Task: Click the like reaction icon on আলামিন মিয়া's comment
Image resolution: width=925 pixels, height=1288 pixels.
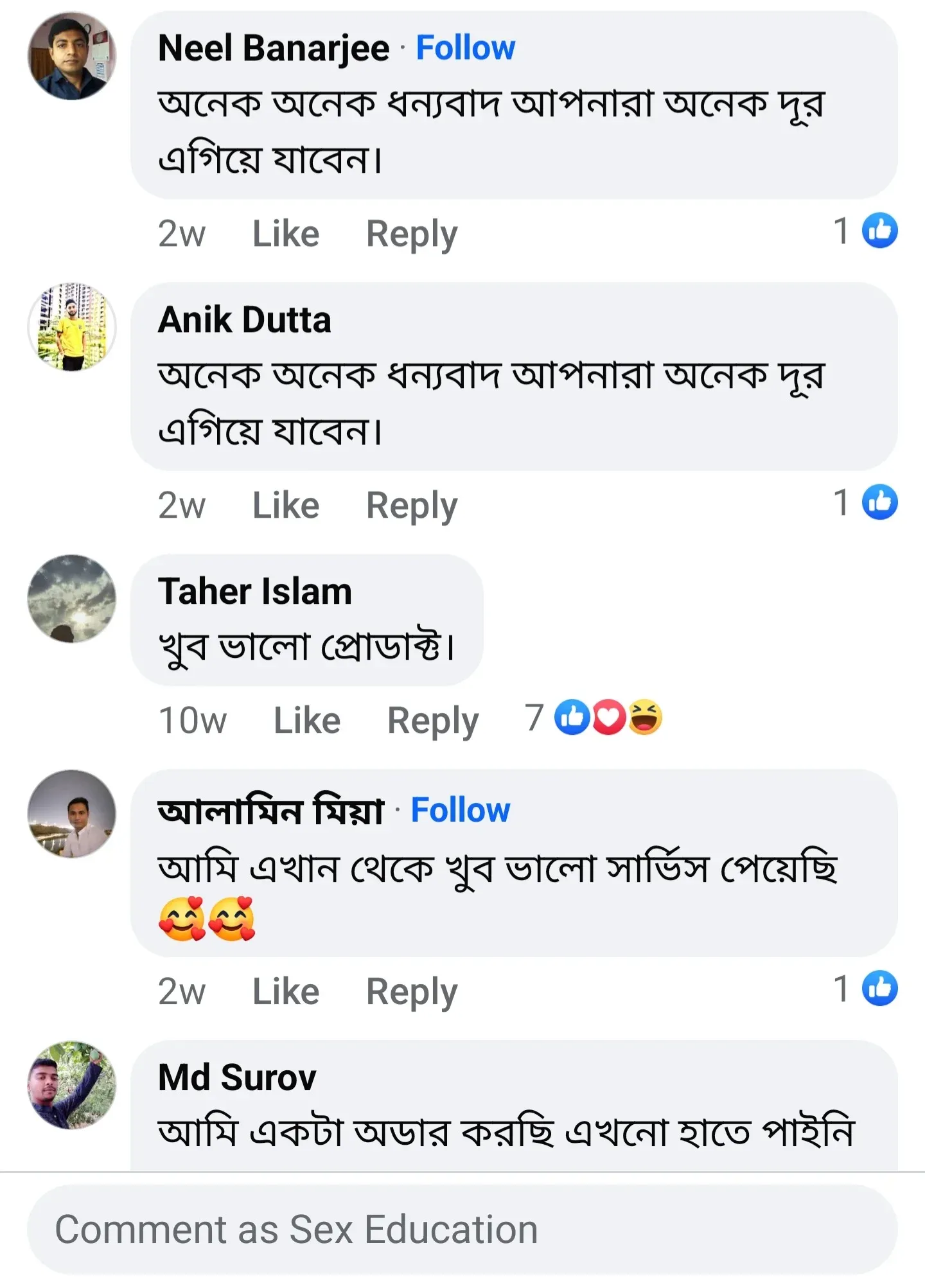Action: (x=881, y=990)
